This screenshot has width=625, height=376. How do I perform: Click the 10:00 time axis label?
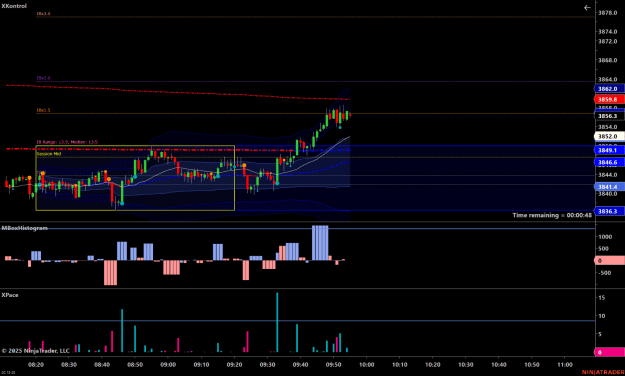point(367,364)
